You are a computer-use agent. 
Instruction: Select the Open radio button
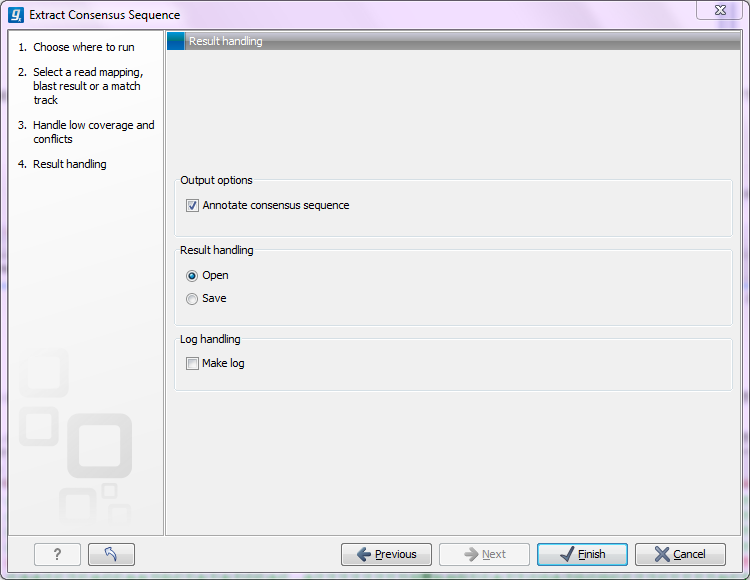pyautogui.click(x=192, y=276)
